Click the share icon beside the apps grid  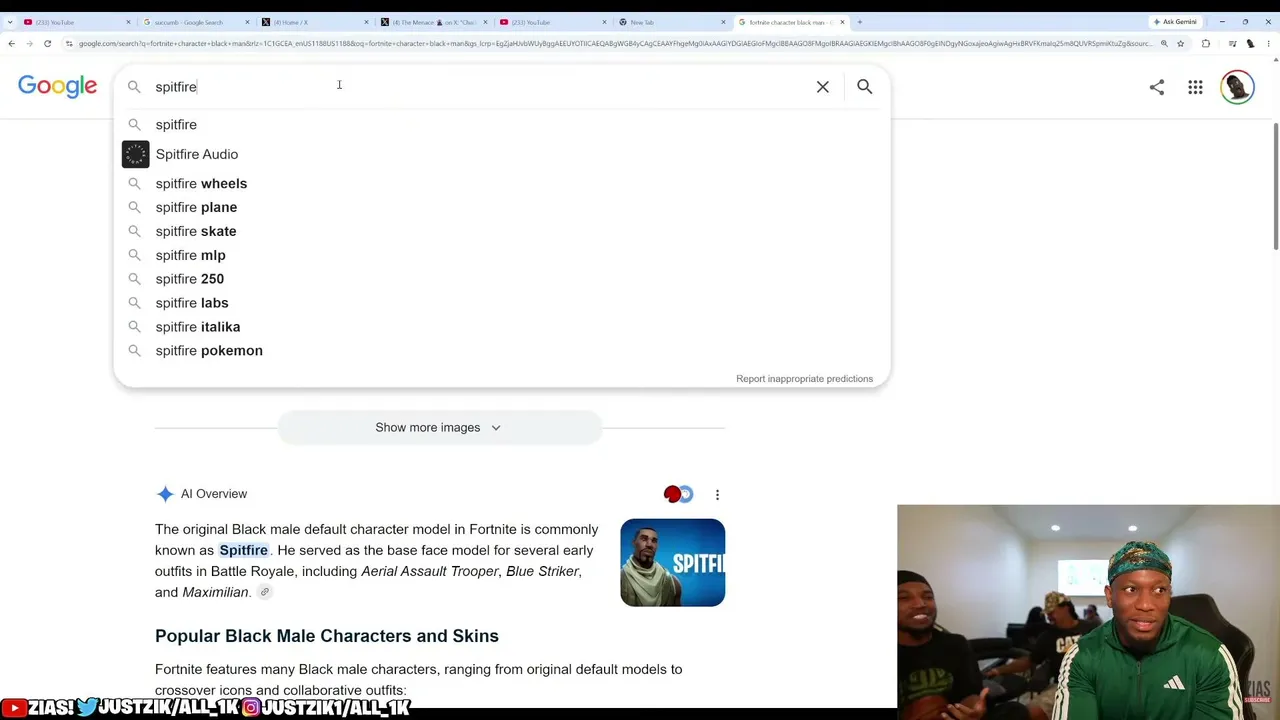coord(1157,88)
